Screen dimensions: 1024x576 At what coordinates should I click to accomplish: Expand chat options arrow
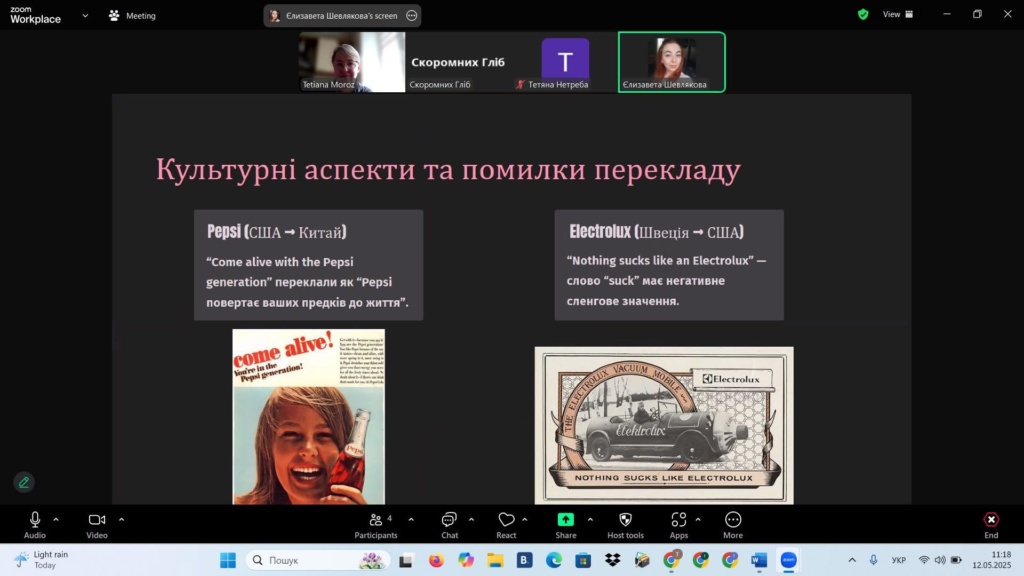(472, 520)
